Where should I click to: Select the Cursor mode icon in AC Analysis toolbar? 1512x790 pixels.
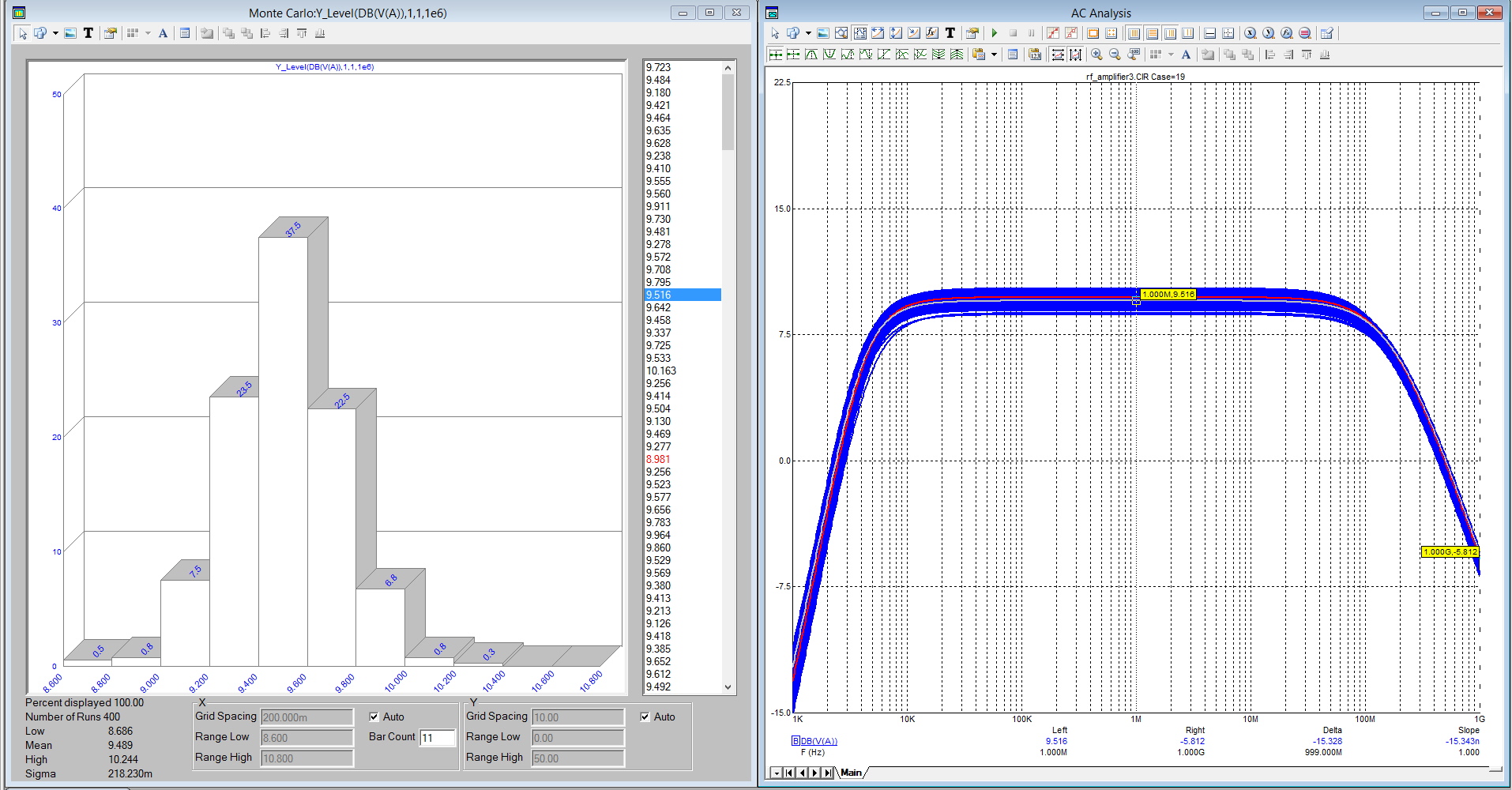tap(859, 33)
